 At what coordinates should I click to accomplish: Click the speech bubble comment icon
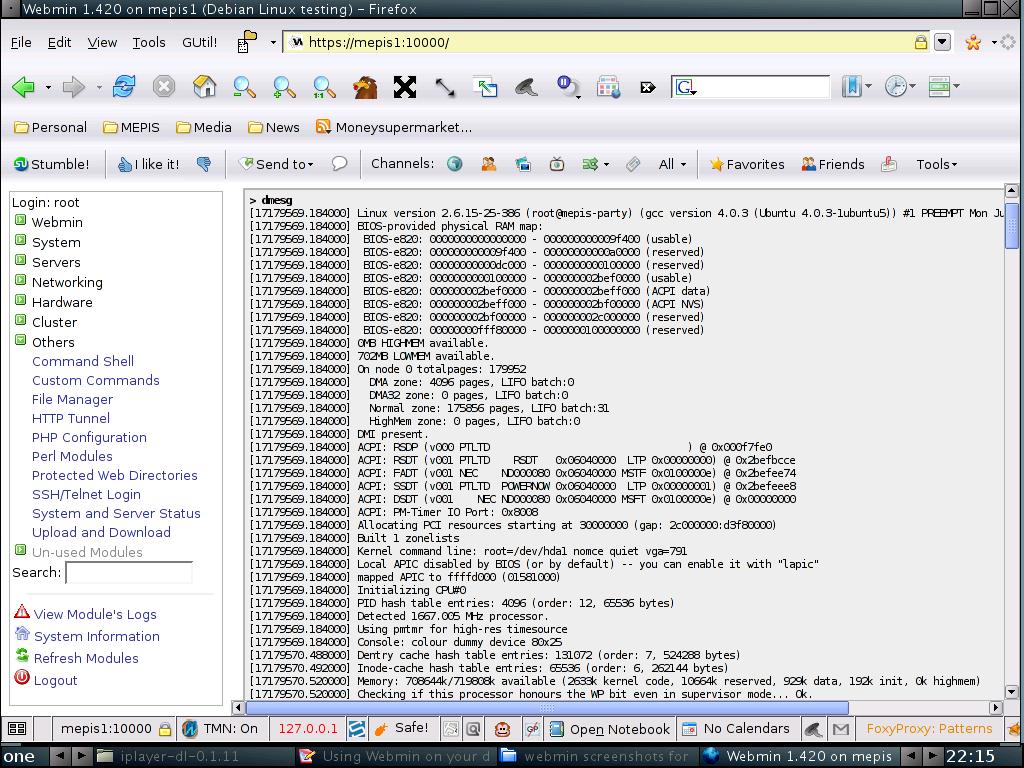coord(339,163)
